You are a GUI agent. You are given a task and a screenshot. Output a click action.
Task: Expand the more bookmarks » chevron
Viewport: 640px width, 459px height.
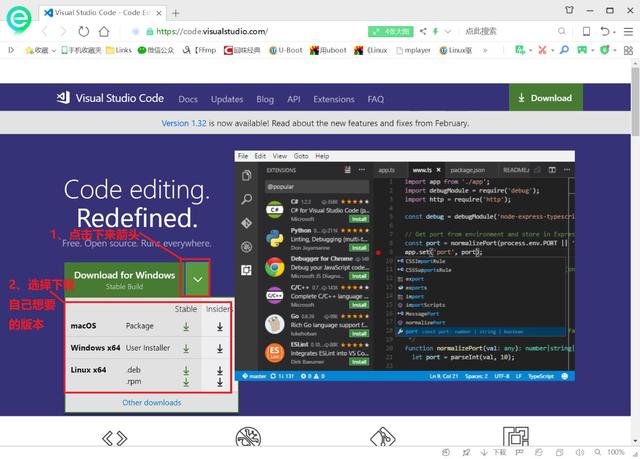point(485,50)
